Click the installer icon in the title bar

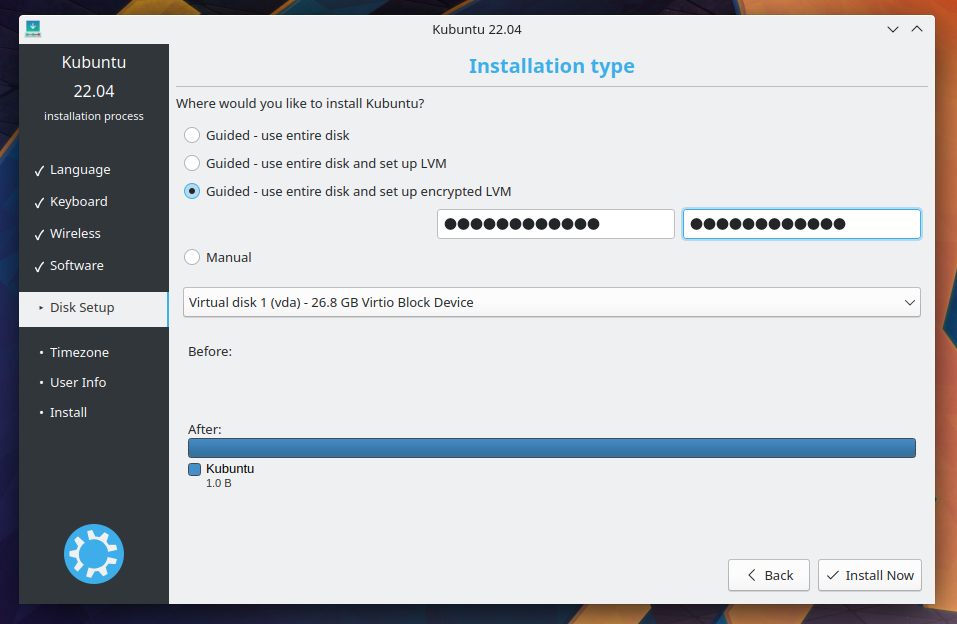[x=33, y=29]
